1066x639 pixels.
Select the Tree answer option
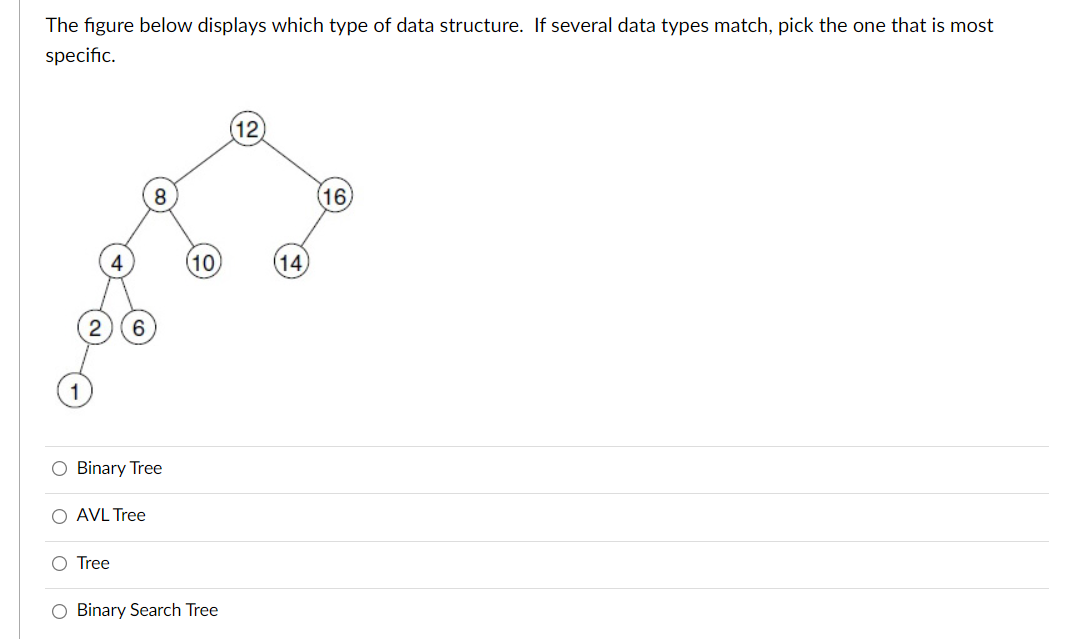click(59, 562)
